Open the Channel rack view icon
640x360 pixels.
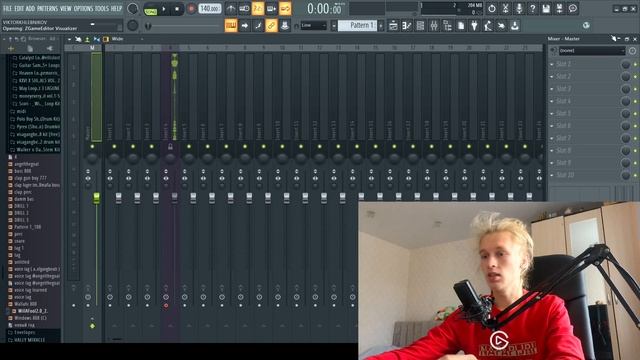(x=420, y=26)
